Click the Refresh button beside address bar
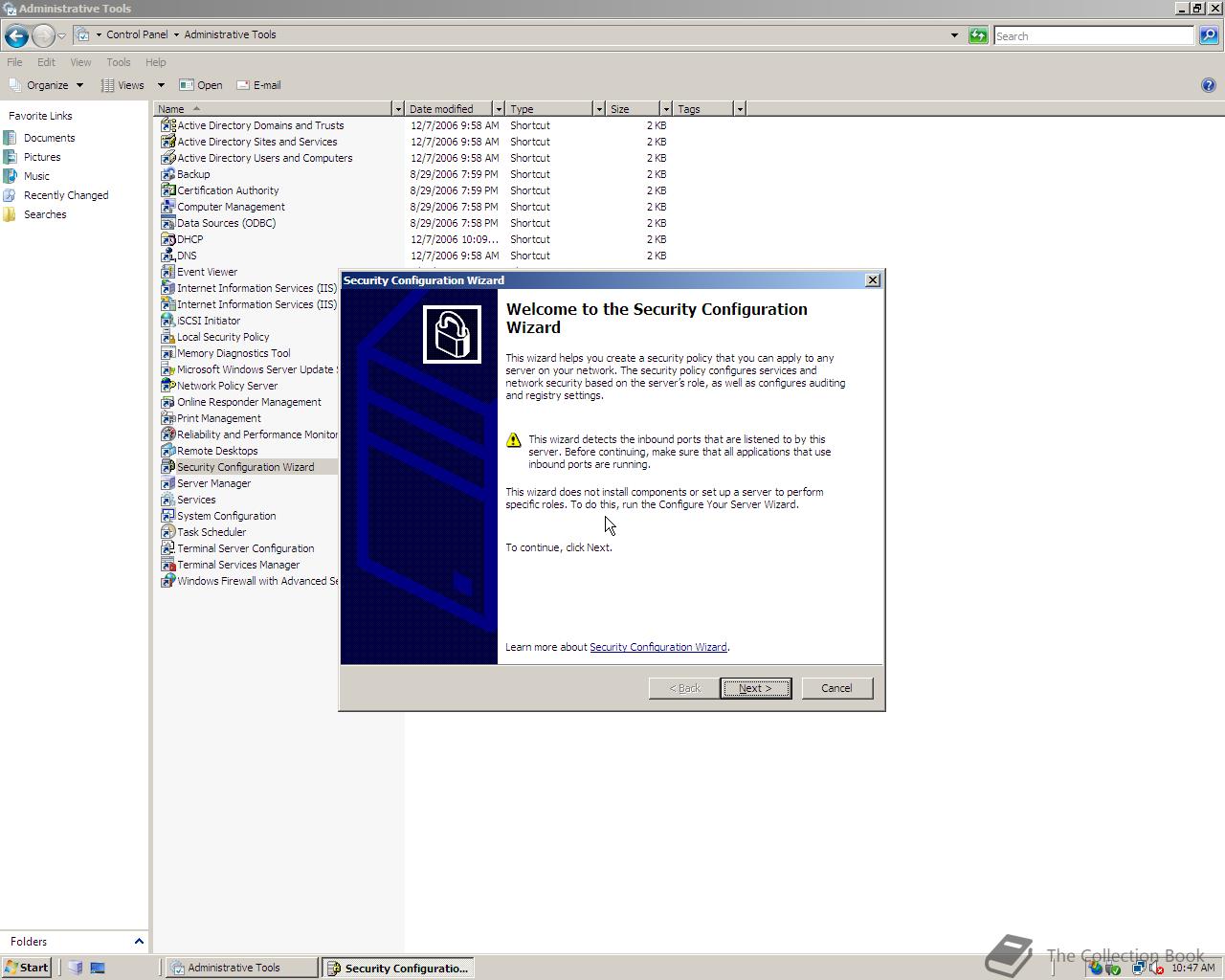 coord(978,35)
